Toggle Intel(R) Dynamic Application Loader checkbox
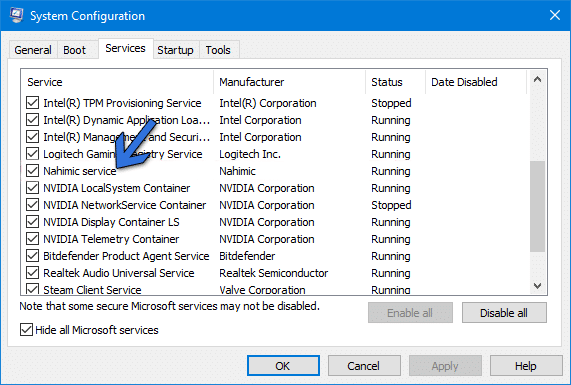Screen dimensions: 571x385 (32, 120)
